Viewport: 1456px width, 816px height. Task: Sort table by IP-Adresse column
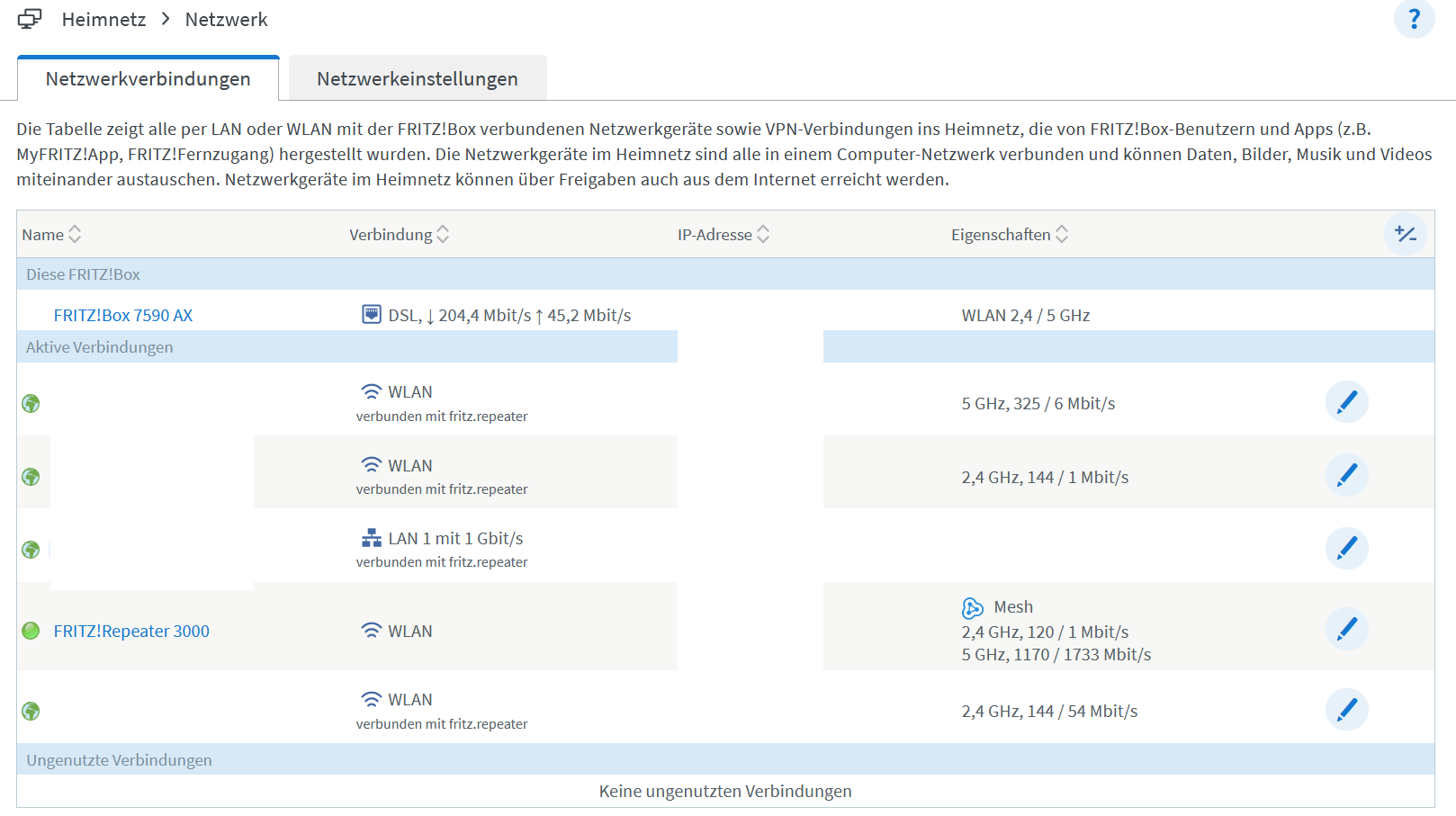724,234
